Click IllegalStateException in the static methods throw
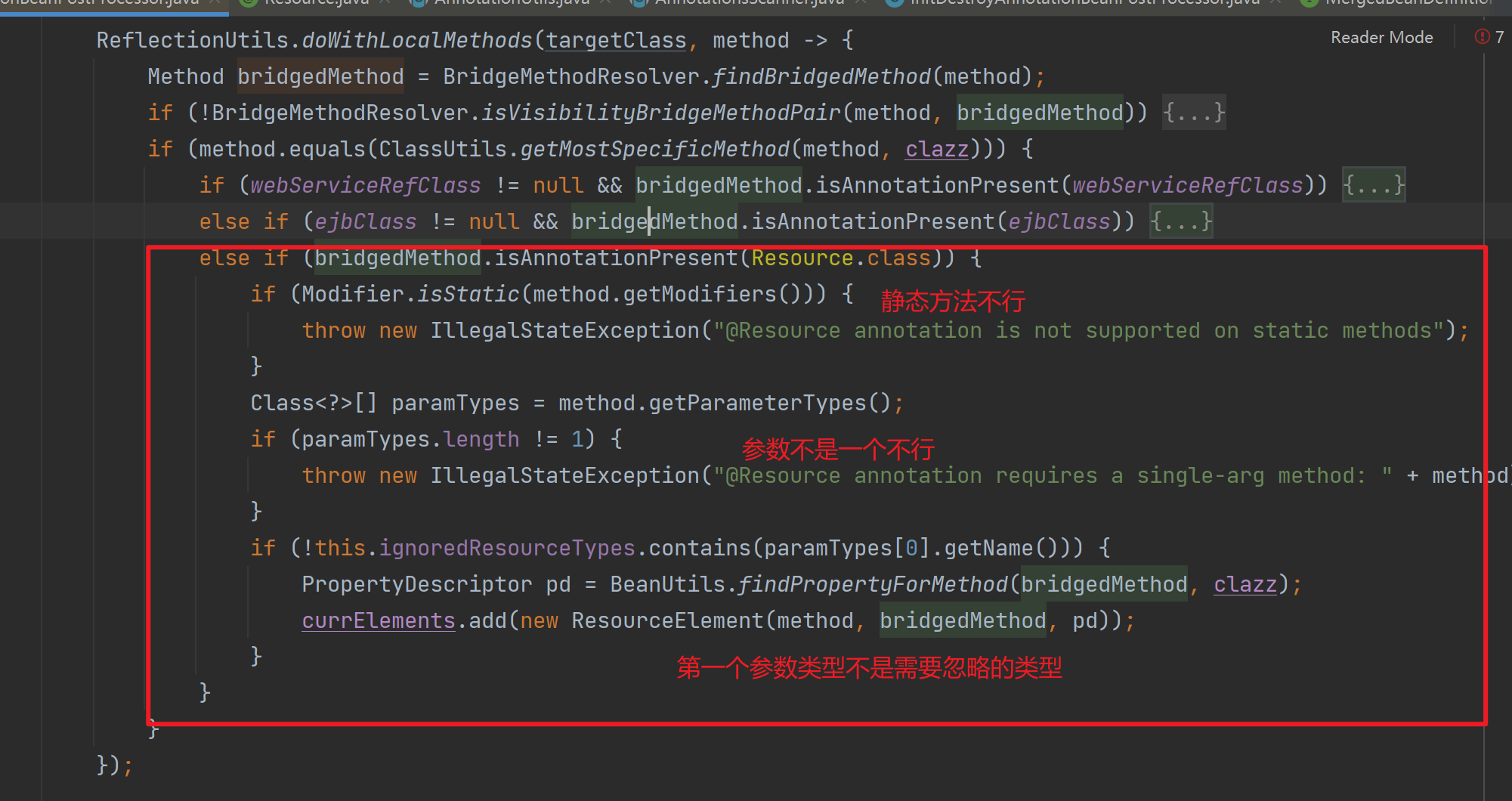1512x801 pixels. 565,330
